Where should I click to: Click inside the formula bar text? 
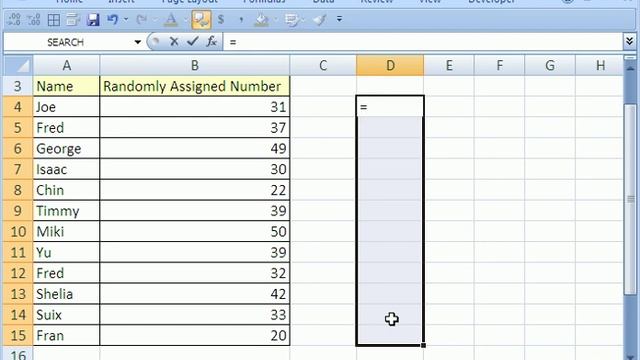click(x=422, y=42)
